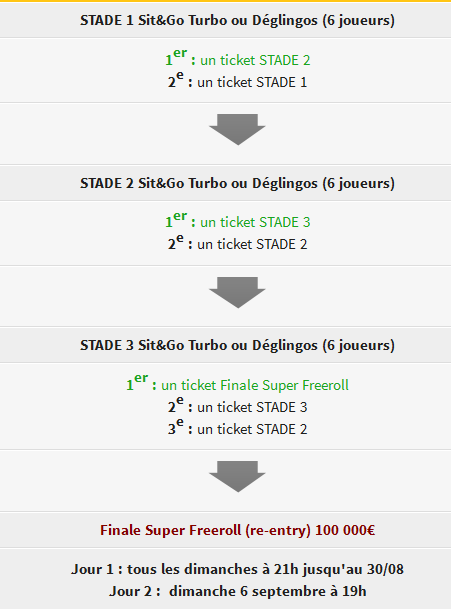This screenshot has height=609, width=451.
Task: Click Jour 2 dimanche 6 septembre line
Action: tap(237, 591)
